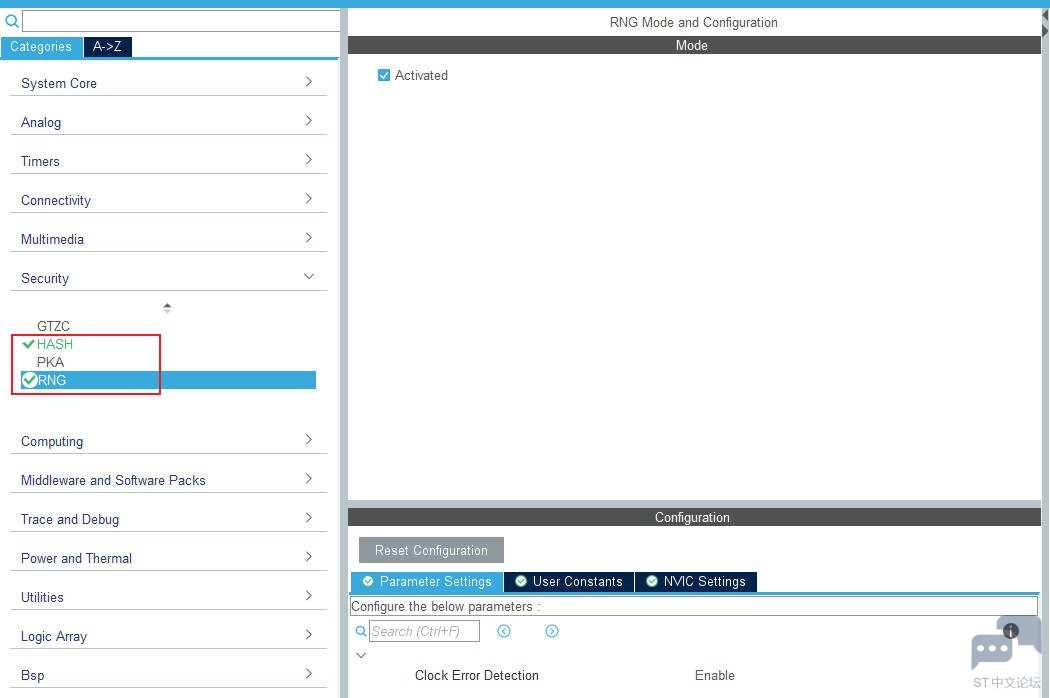1050x698 pixels.
Task: Expand the Timers category
Action: [167, 161]
